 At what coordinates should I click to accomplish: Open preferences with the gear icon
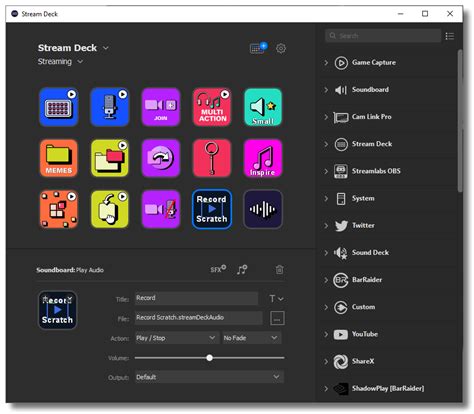pos(281,49)
